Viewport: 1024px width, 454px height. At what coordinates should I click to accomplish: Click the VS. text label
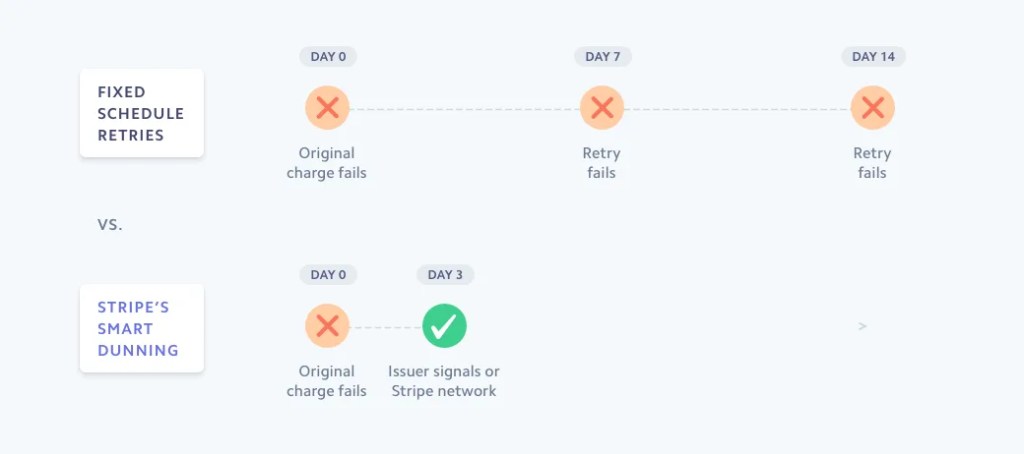(110, 225)
